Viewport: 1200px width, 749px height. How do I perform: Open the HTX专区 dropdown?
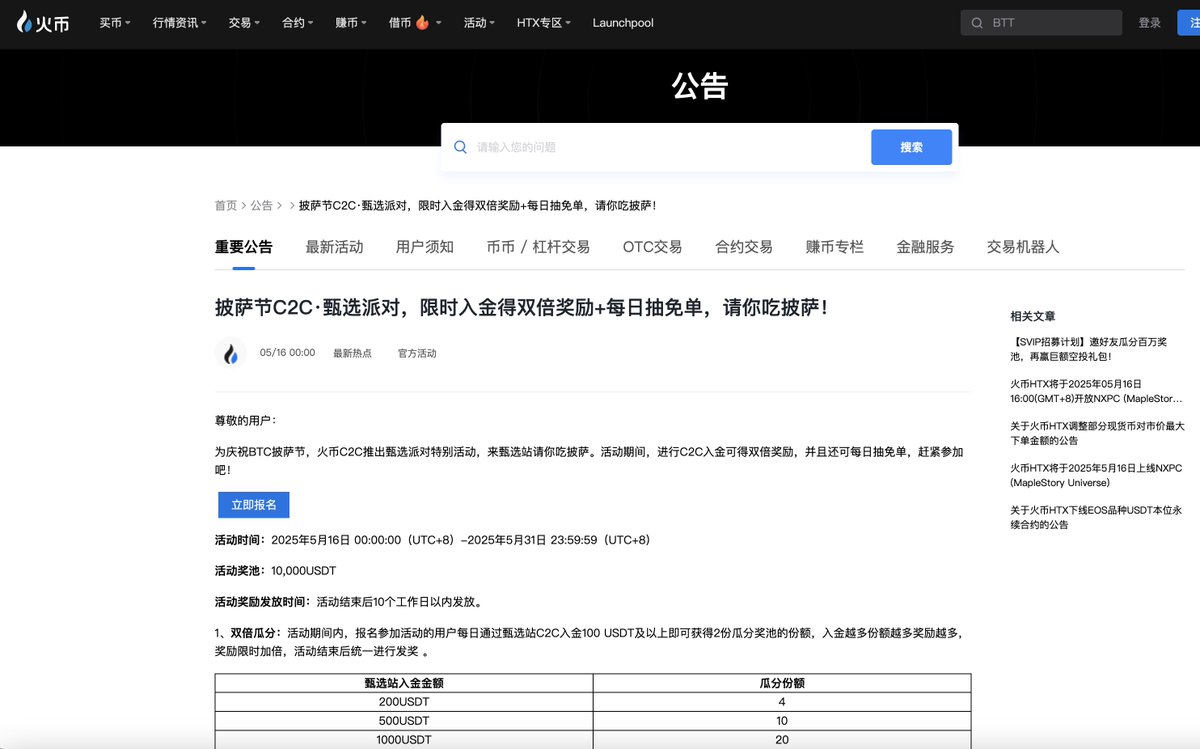pyautogui.click(x=544, y=23)
